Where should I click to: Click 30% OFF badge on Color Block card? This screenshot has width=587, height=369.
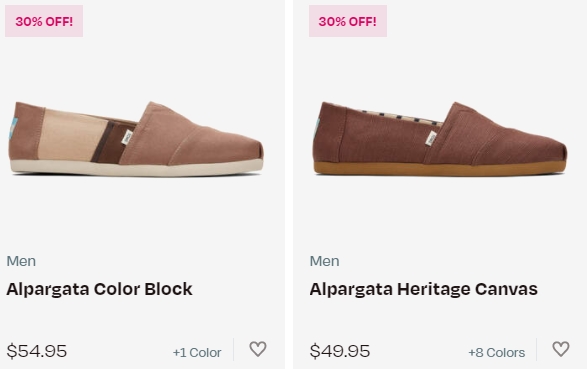(44, 21)
